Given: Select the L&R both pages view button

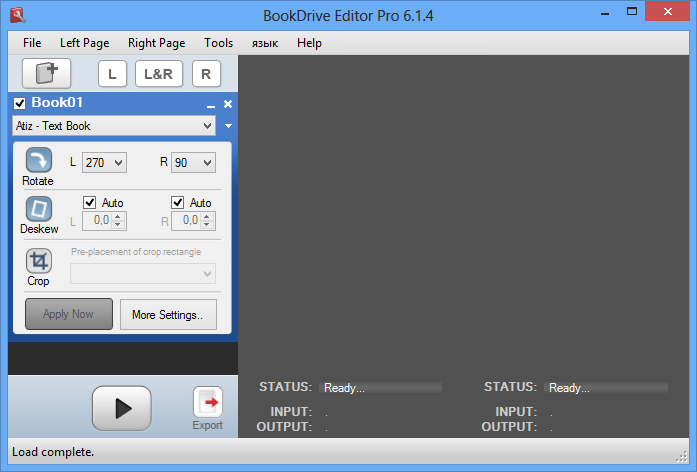Looking at the screenshot, I should pos(159,74).
